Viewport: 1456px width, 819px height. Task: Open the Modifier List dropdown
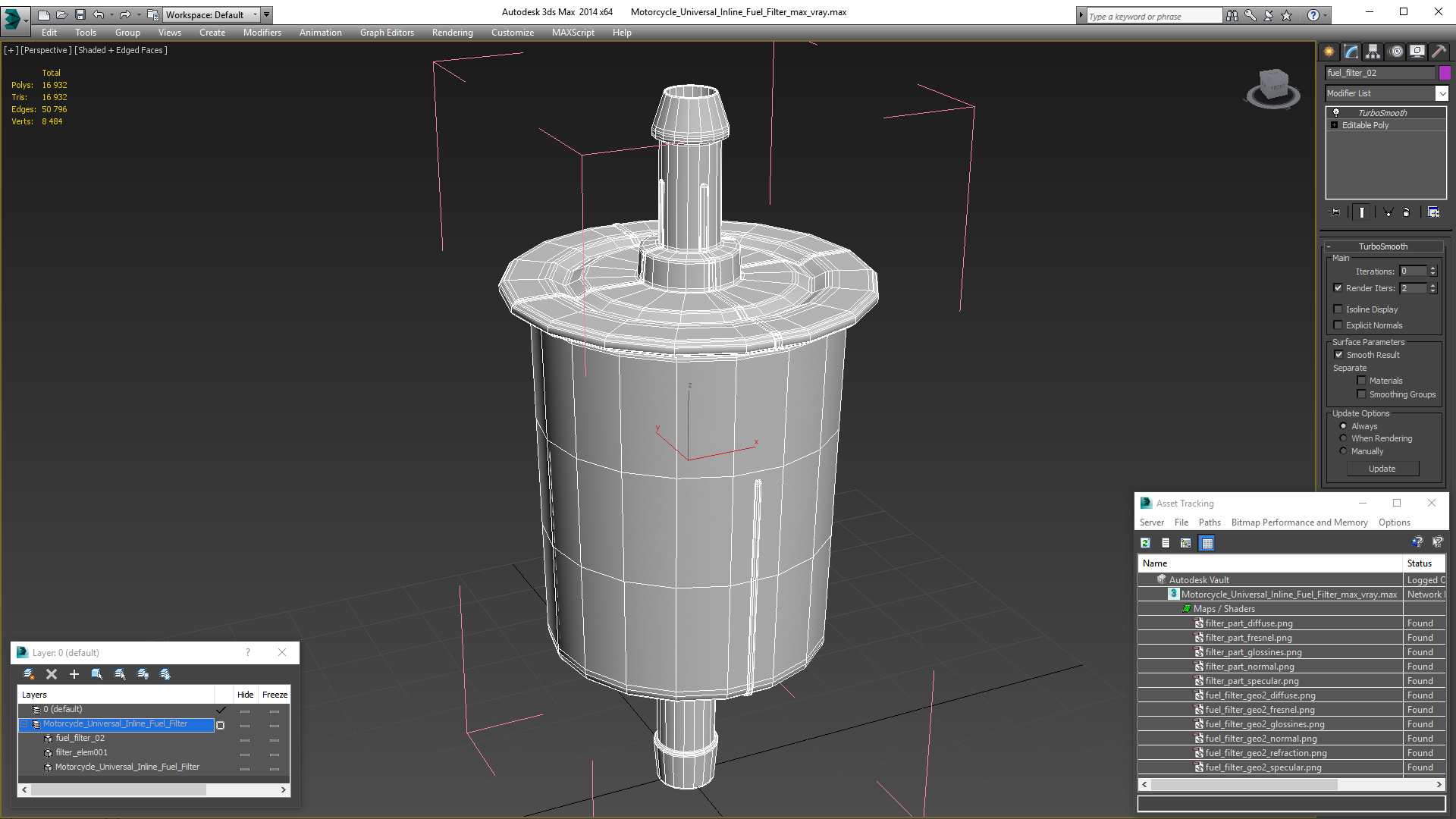tap(1442, 93)
